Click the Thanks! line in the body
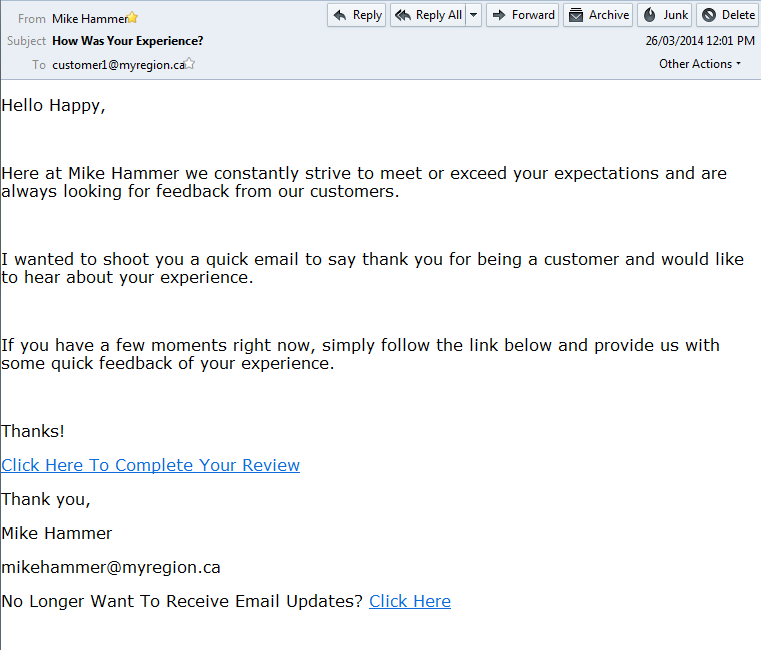 pyautogui.click(x=33, y=431)
